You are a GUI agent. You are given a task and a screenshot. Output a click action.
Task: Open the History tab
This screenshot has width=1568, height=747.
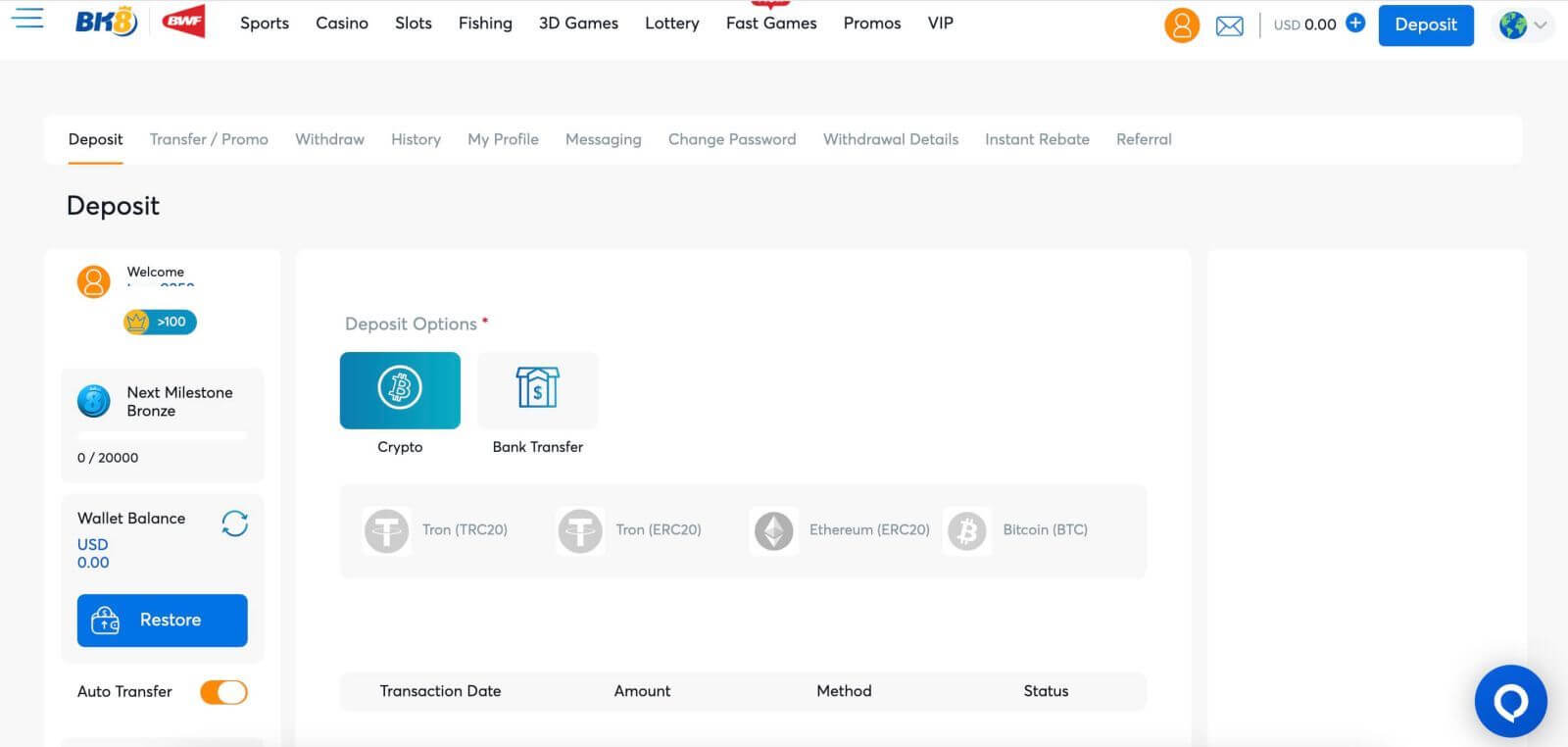416,139
